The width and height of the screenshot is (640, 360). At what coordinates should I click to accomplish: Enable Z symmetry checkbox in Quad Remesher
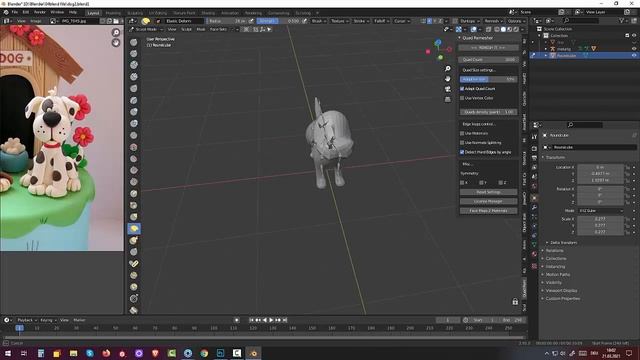(x=500, y=182)
